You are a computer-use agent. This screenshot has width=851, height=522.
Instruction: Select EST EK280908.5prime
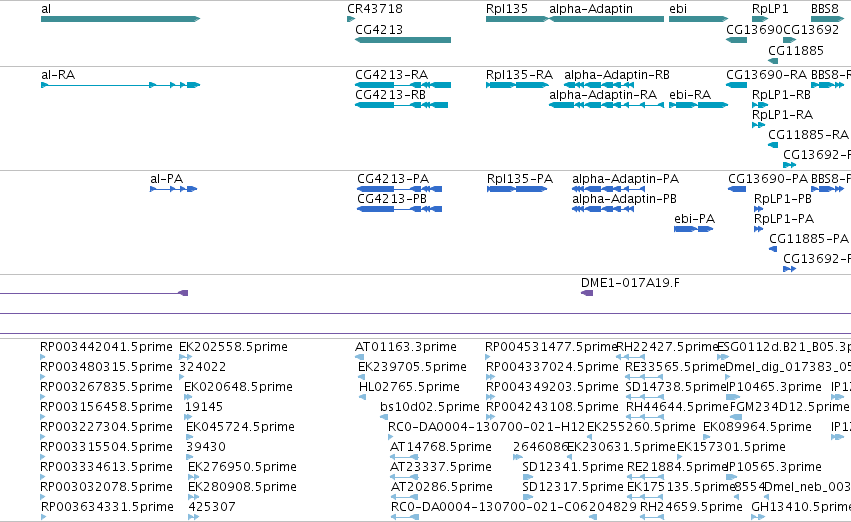click(x=242, y=487)
